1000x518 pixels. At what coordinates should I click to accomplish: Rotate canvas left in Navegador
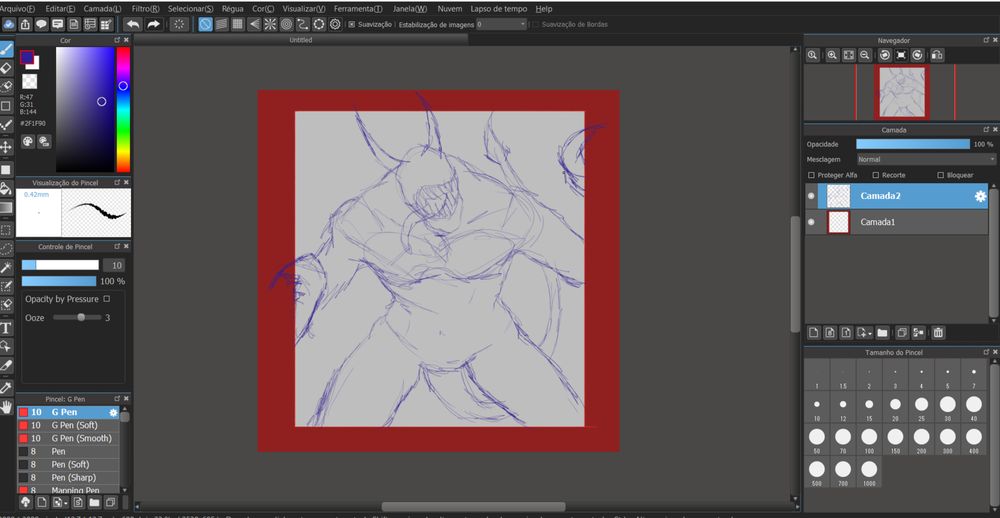pyautogui.click(x=885, y=56)
